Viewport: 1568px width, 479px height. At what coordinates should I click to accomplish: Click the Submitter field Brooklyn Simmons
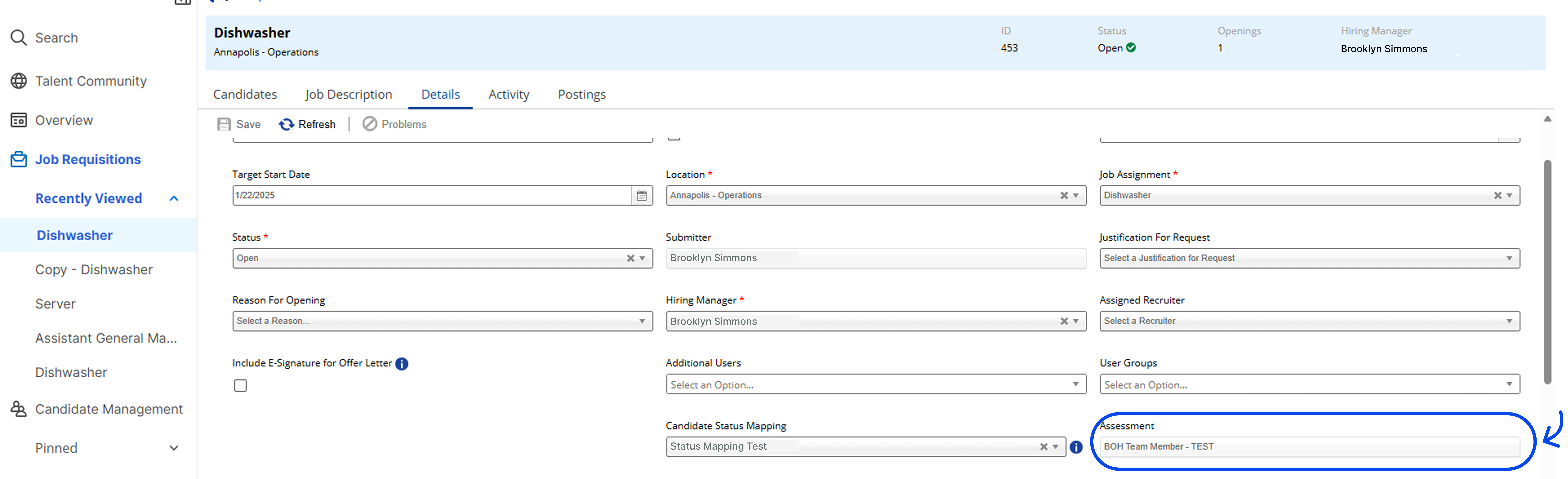click(876, 258)
